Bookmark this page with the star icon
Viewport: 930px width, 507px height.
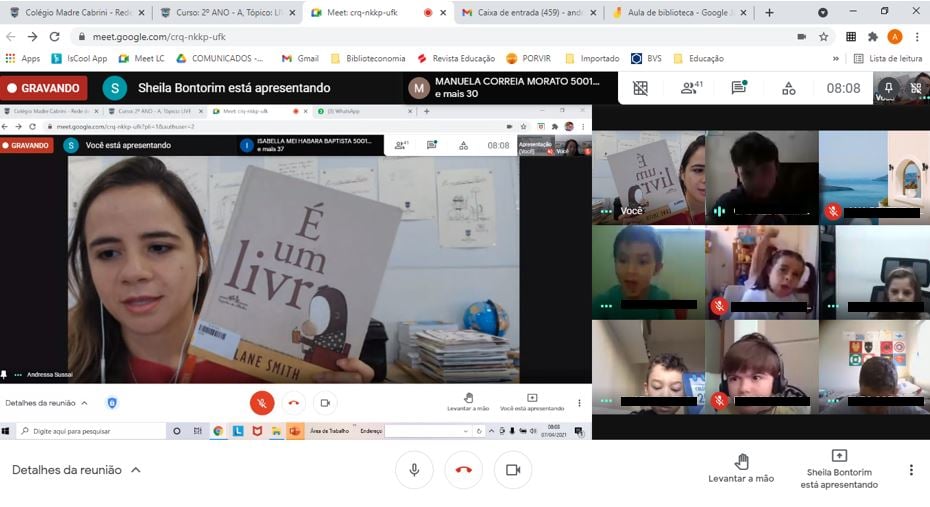823,37
